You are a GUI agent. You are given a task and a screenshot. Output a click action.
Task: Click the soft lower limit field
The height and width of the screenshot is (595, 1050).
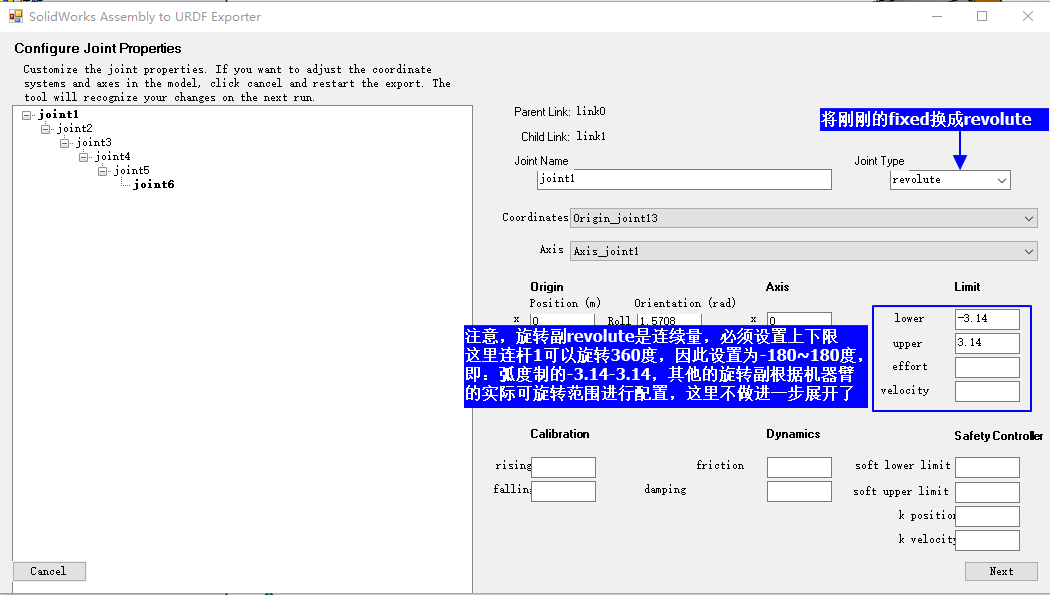987,467
